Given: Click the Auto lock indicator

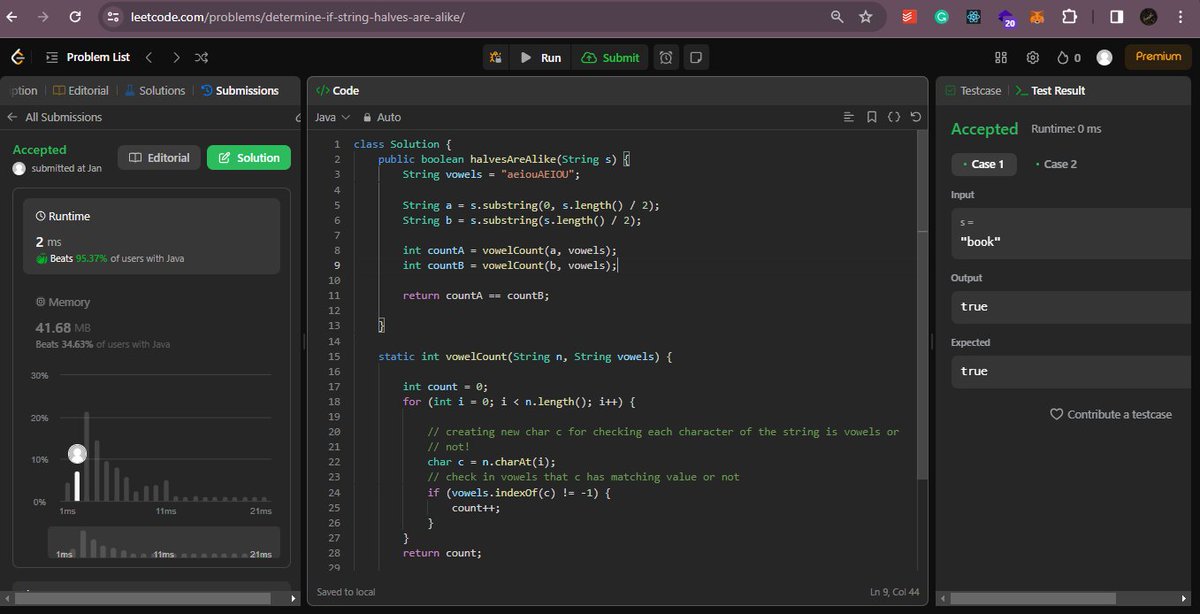Looking at the screenshot, I should pos(383,117).
